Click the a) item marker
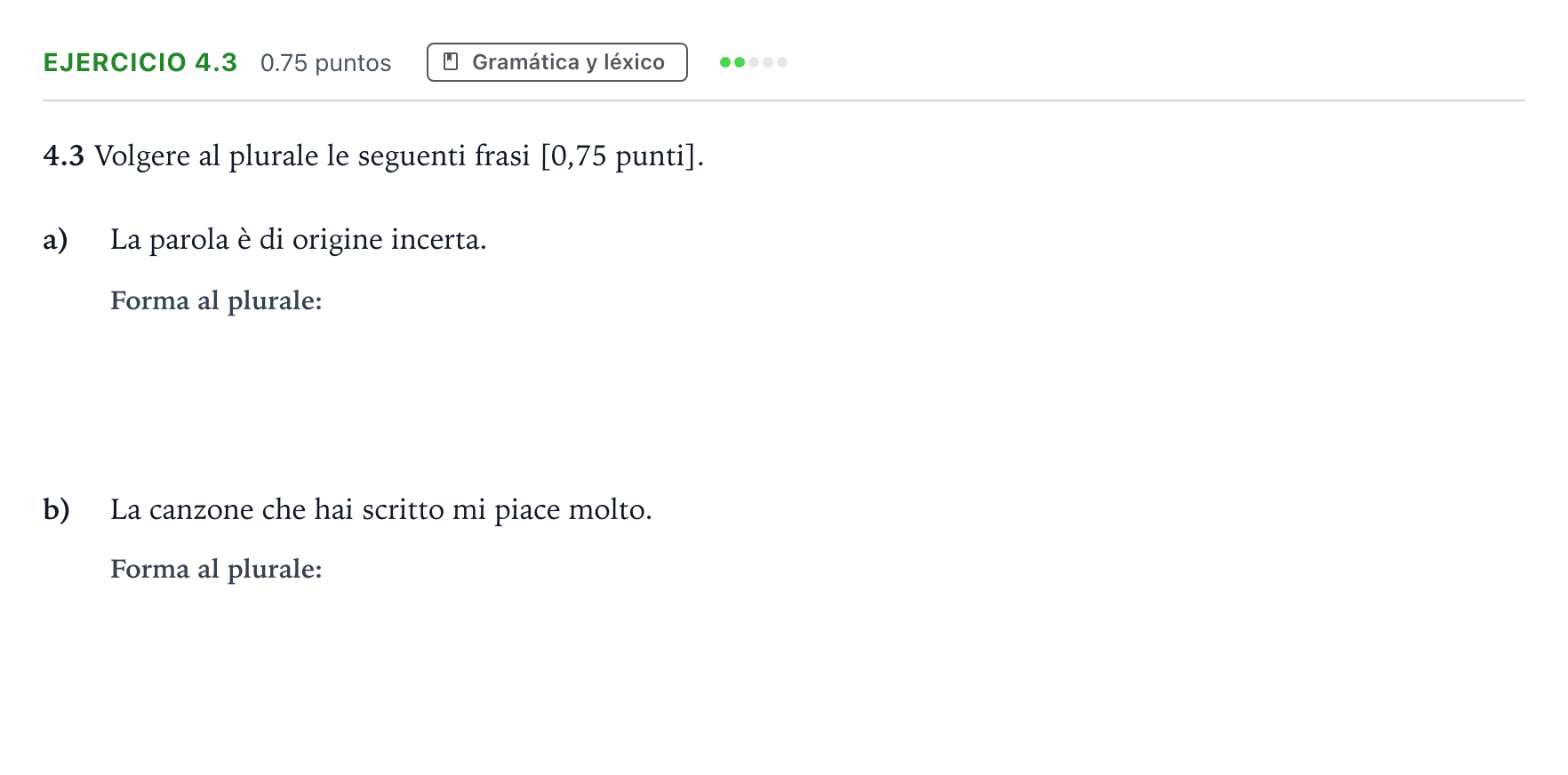 (55, 240)
